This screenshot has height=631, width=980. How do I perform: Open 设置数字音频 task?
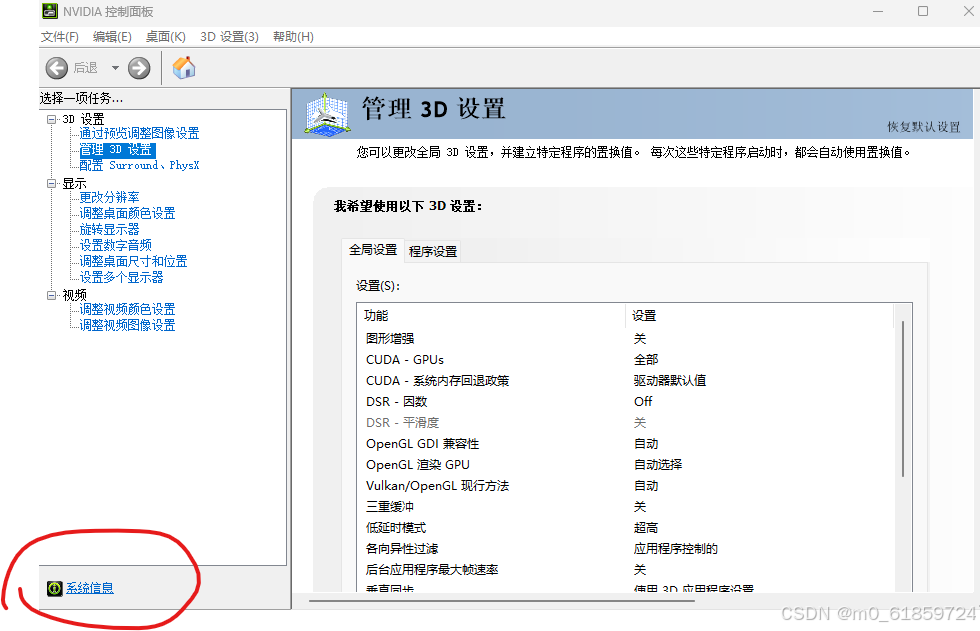click(116, 245)
